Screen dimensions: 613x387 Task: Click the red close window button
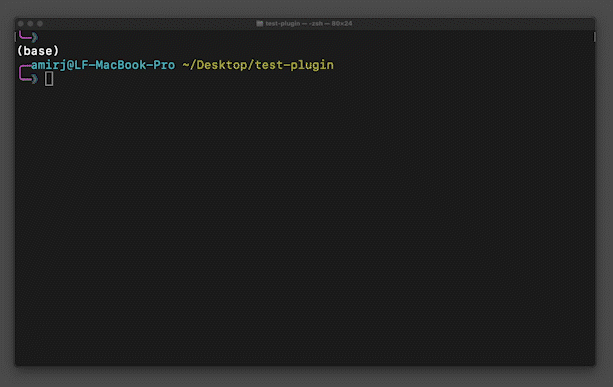click(x=21, y=24)
